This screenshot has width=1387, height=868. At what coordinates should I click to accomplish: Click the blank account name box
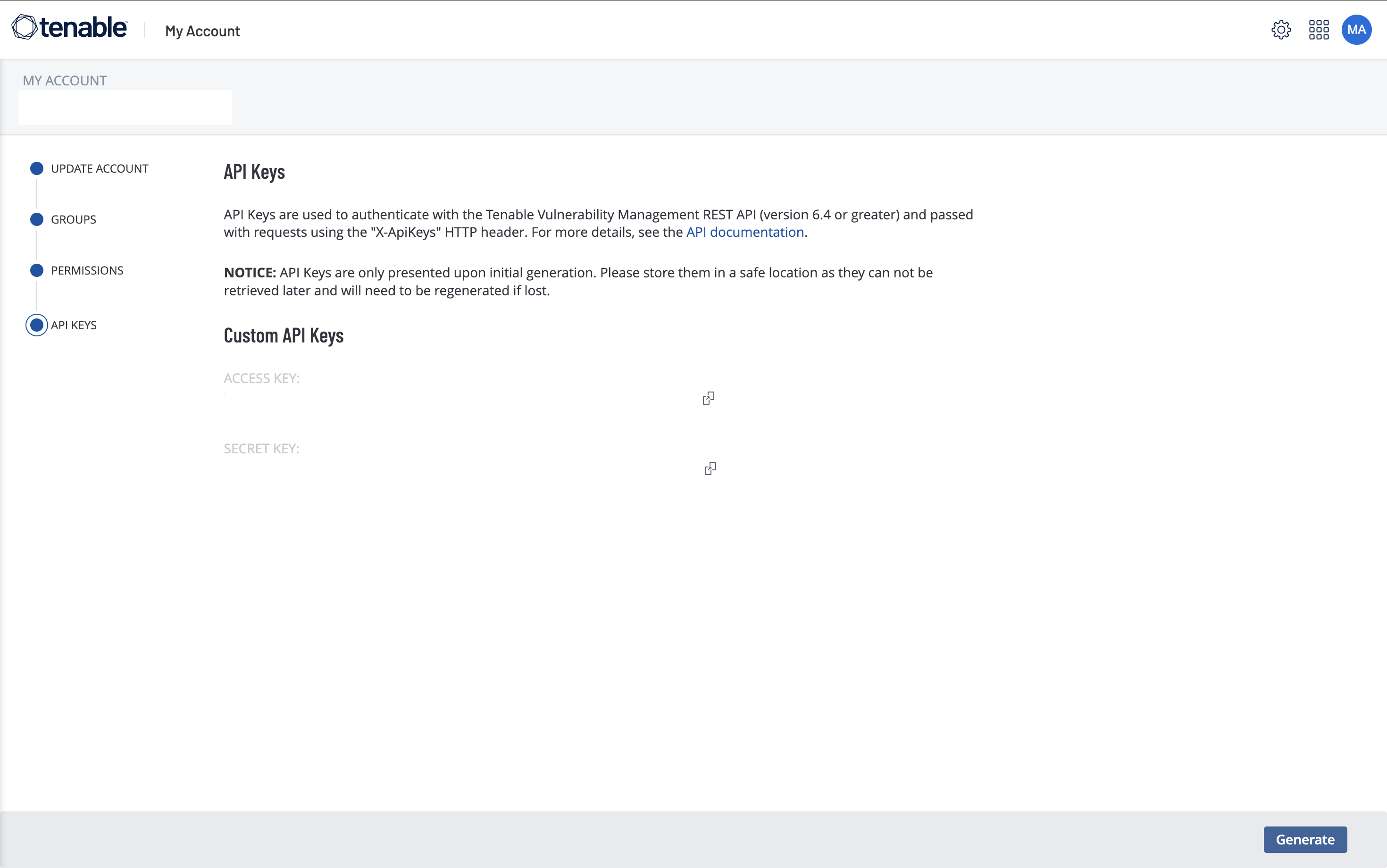pyautogui.click(x=125, y=108)
